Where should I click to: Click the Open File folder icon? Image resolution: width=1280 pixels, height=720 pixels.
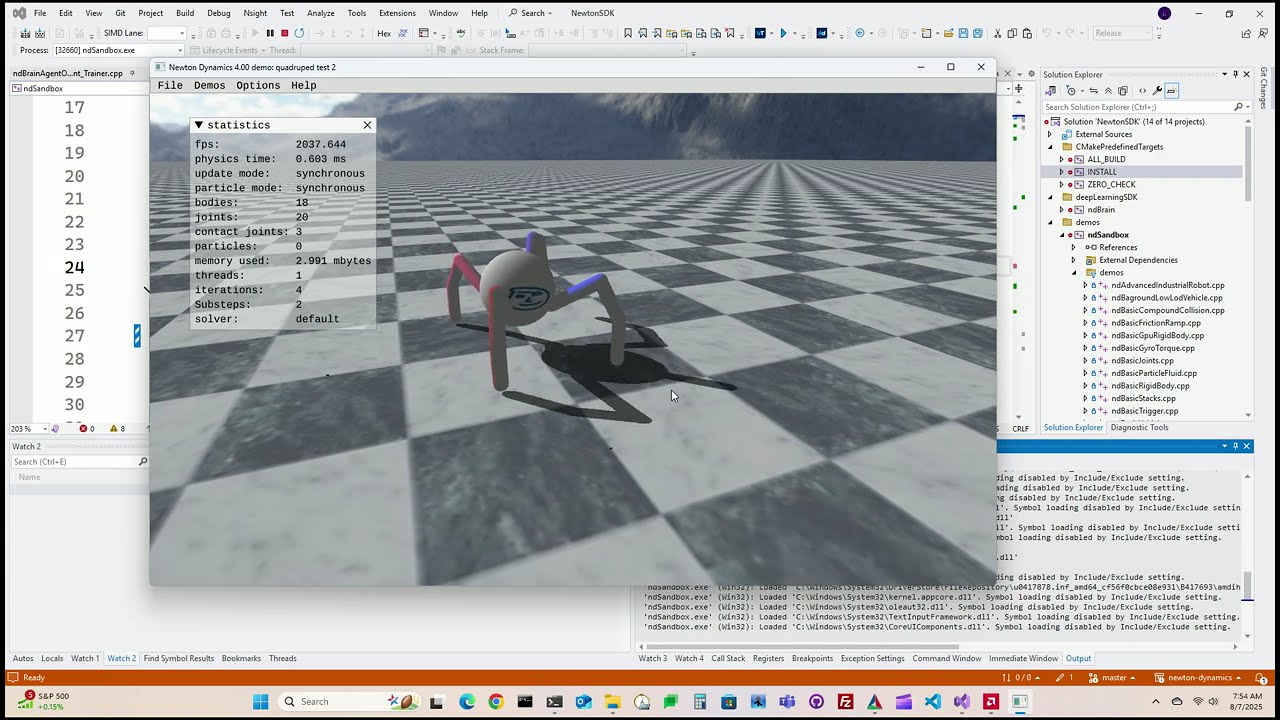[948, 33]
